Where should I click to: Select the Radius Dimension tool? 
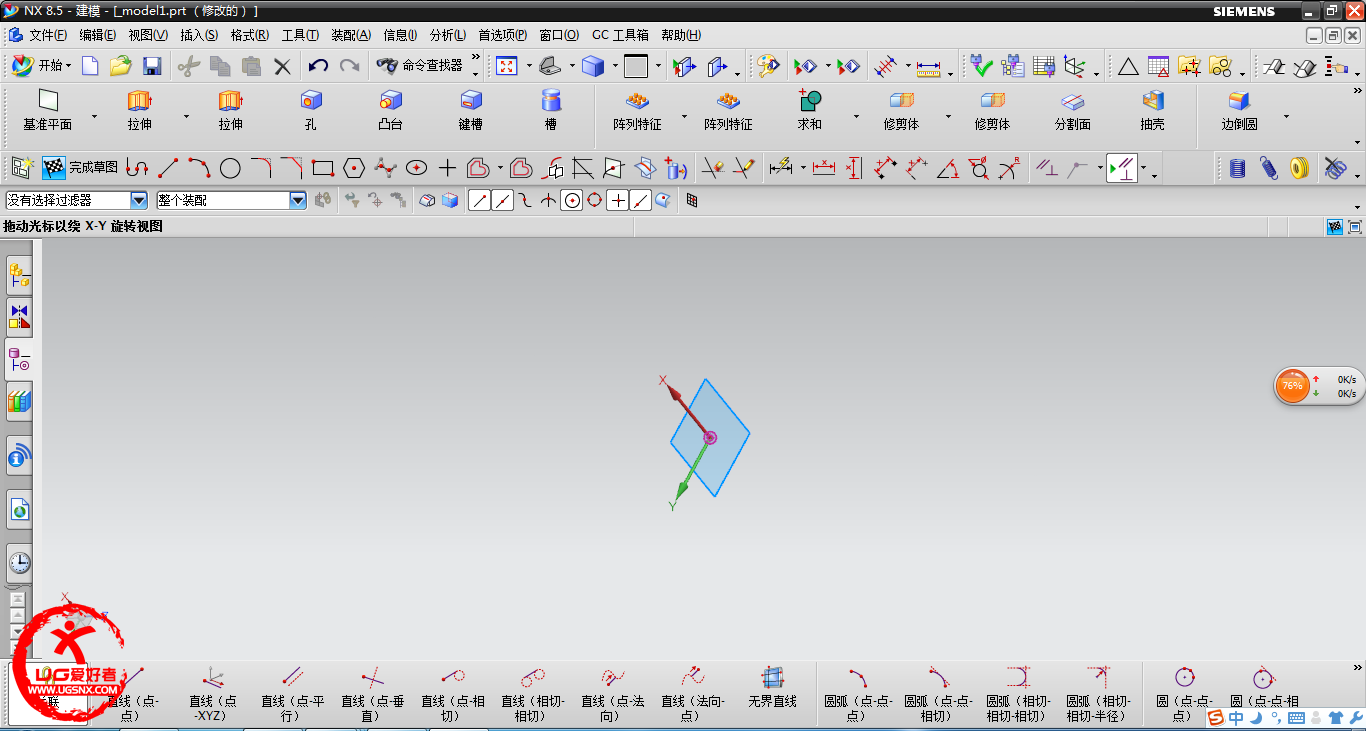pos(1010,168)
